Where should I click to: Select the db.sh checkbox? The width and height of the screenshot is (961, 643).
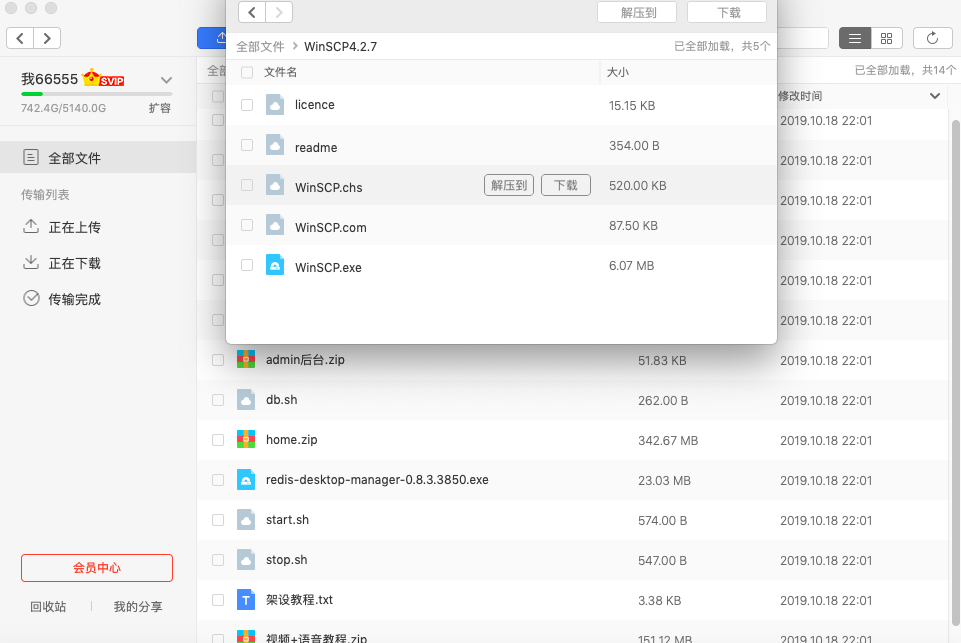click(x=218, y=400)
